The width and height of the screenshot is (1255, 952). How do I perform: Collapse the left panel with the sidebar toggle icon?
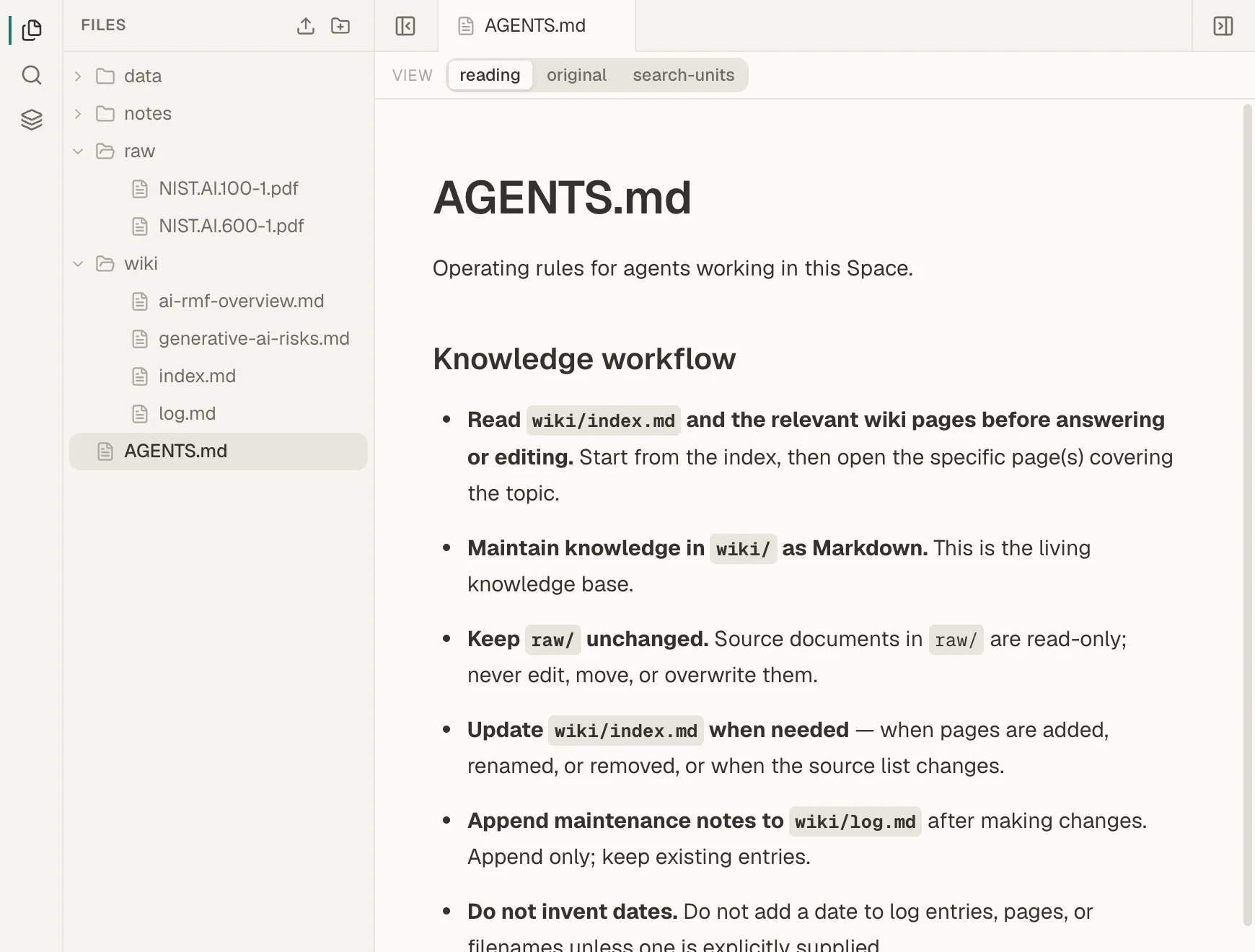pyautogui.click(x=405, y=26)
